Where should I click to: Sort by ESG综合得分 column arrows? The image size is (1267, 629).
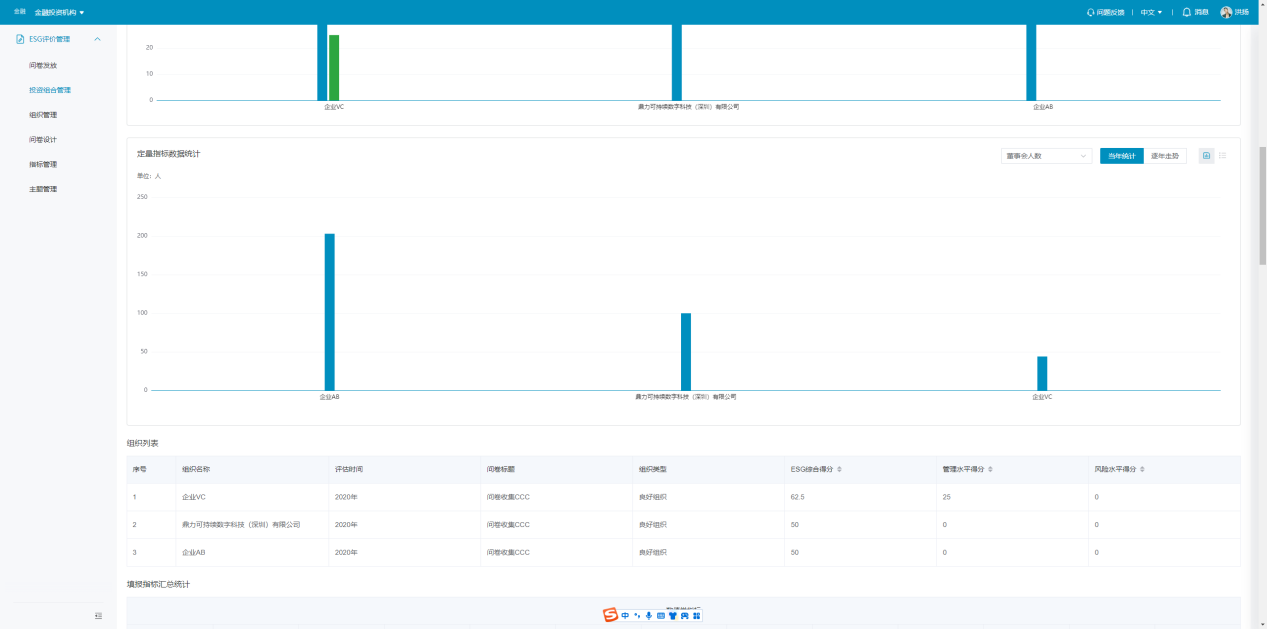[x=839, y=469]
